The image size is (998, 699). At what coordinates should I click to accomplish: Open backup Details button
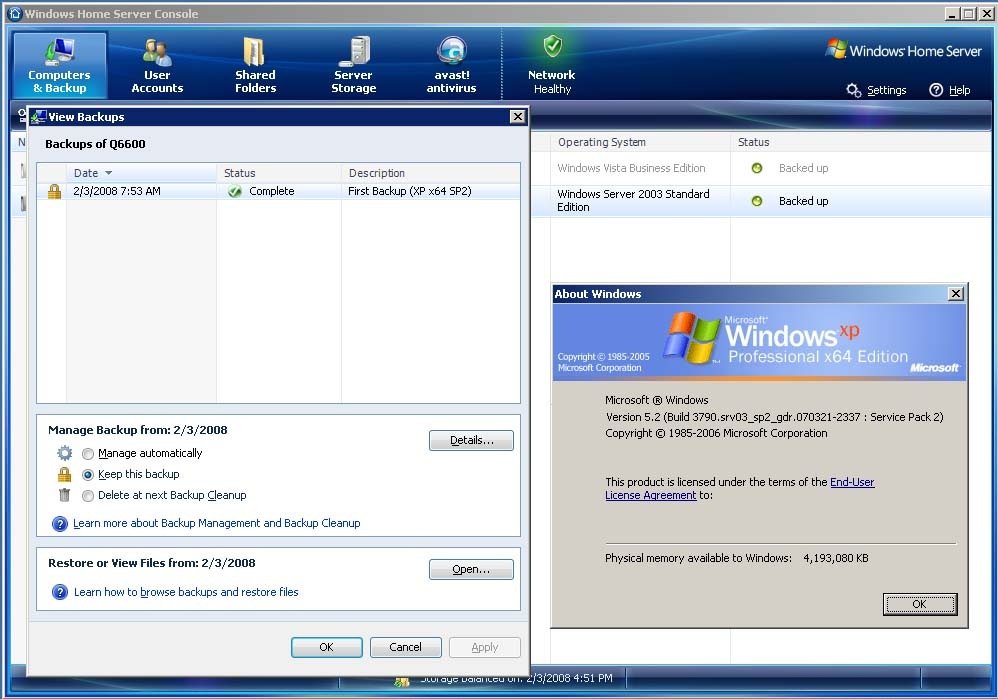(471, 441)
